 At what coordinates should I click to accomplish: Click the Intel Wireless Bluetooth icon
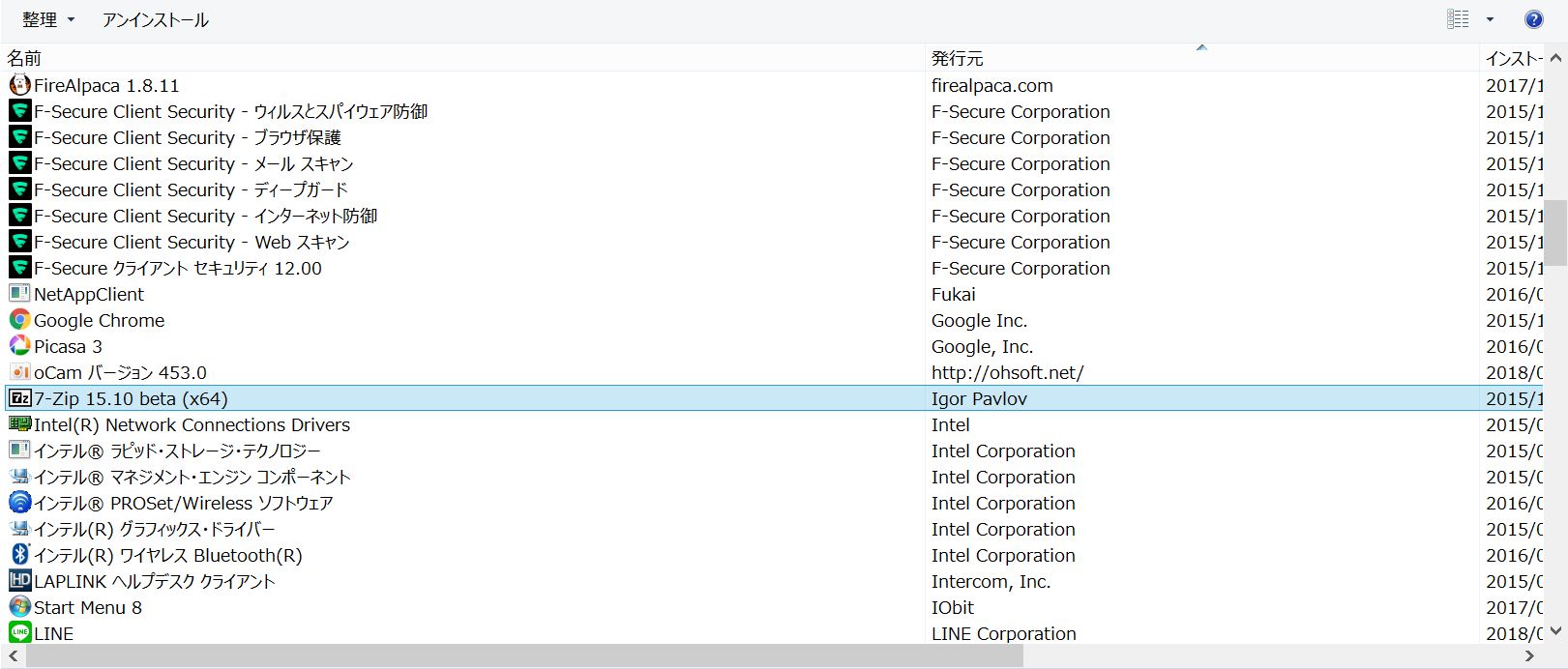click(x=19, y=555)
